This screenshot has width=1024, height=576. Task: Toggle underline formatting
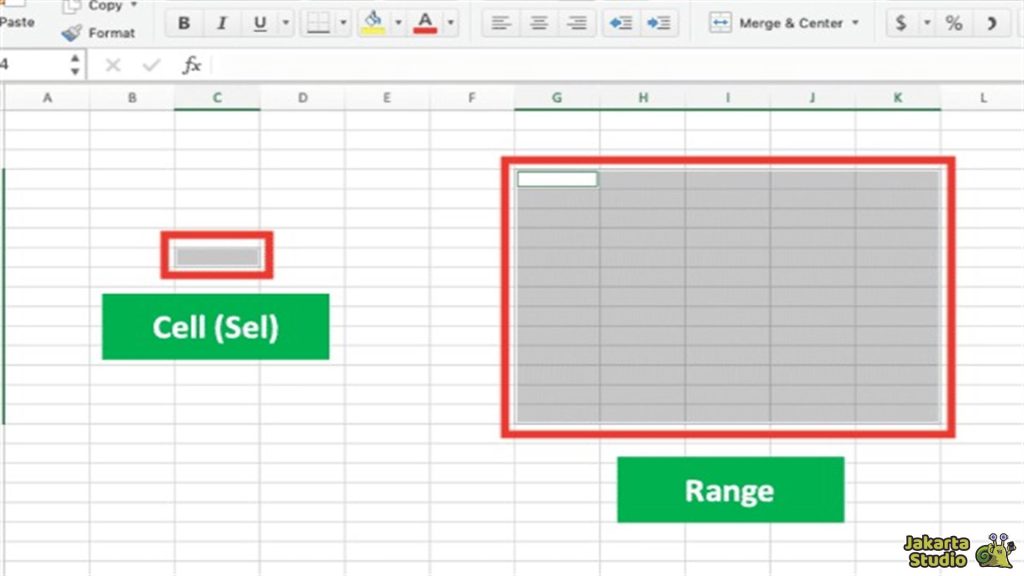(259, 22)
